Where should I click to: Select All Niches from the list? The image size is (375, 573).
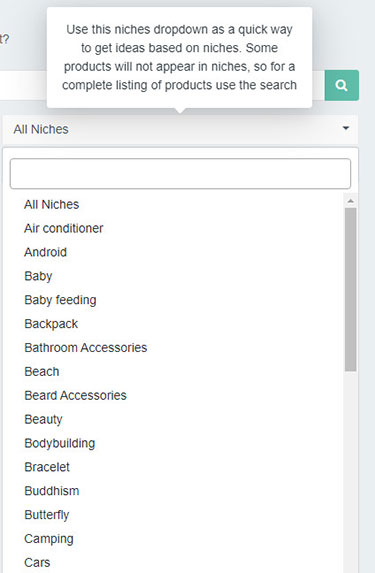[x=52, y=204]
